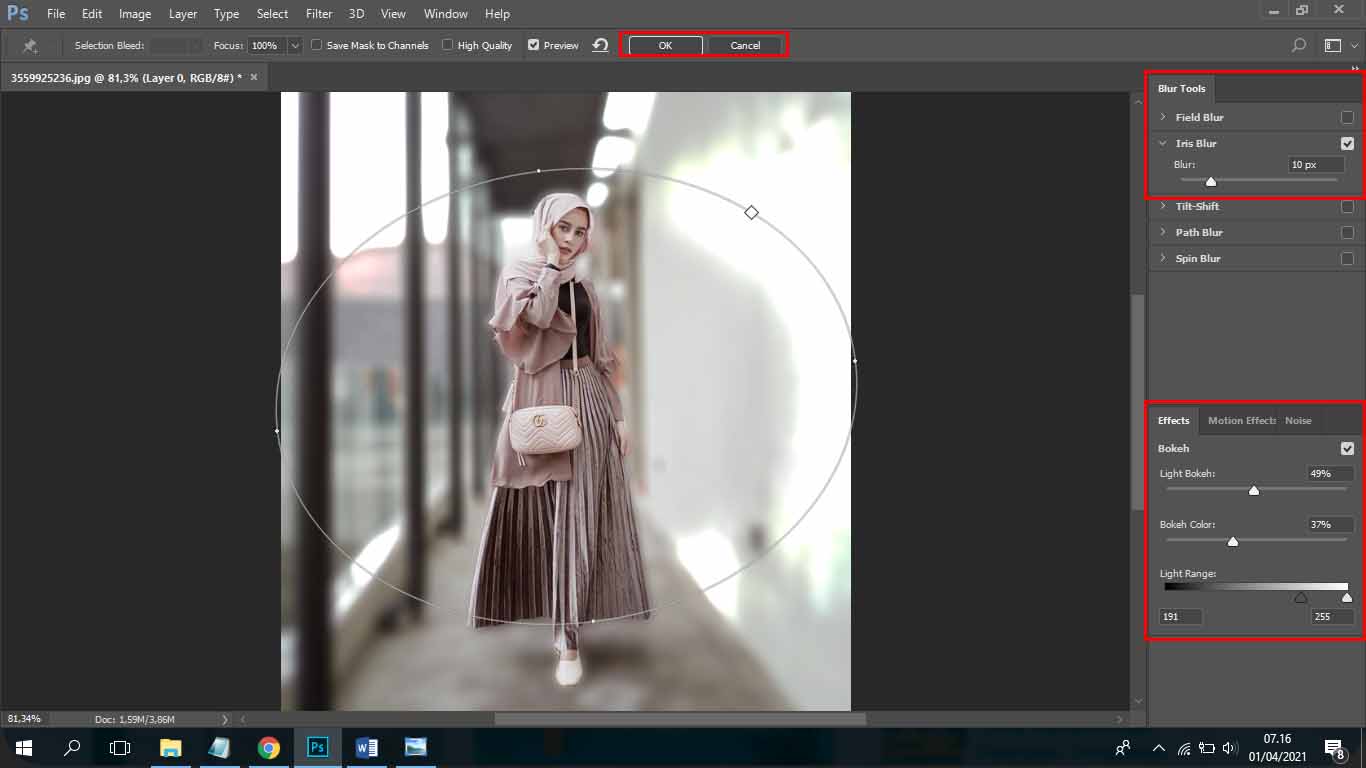This screenshot has height=768, width=1366.
Task: Disable the Bokeh checkbox
Action: point(1347,448)
